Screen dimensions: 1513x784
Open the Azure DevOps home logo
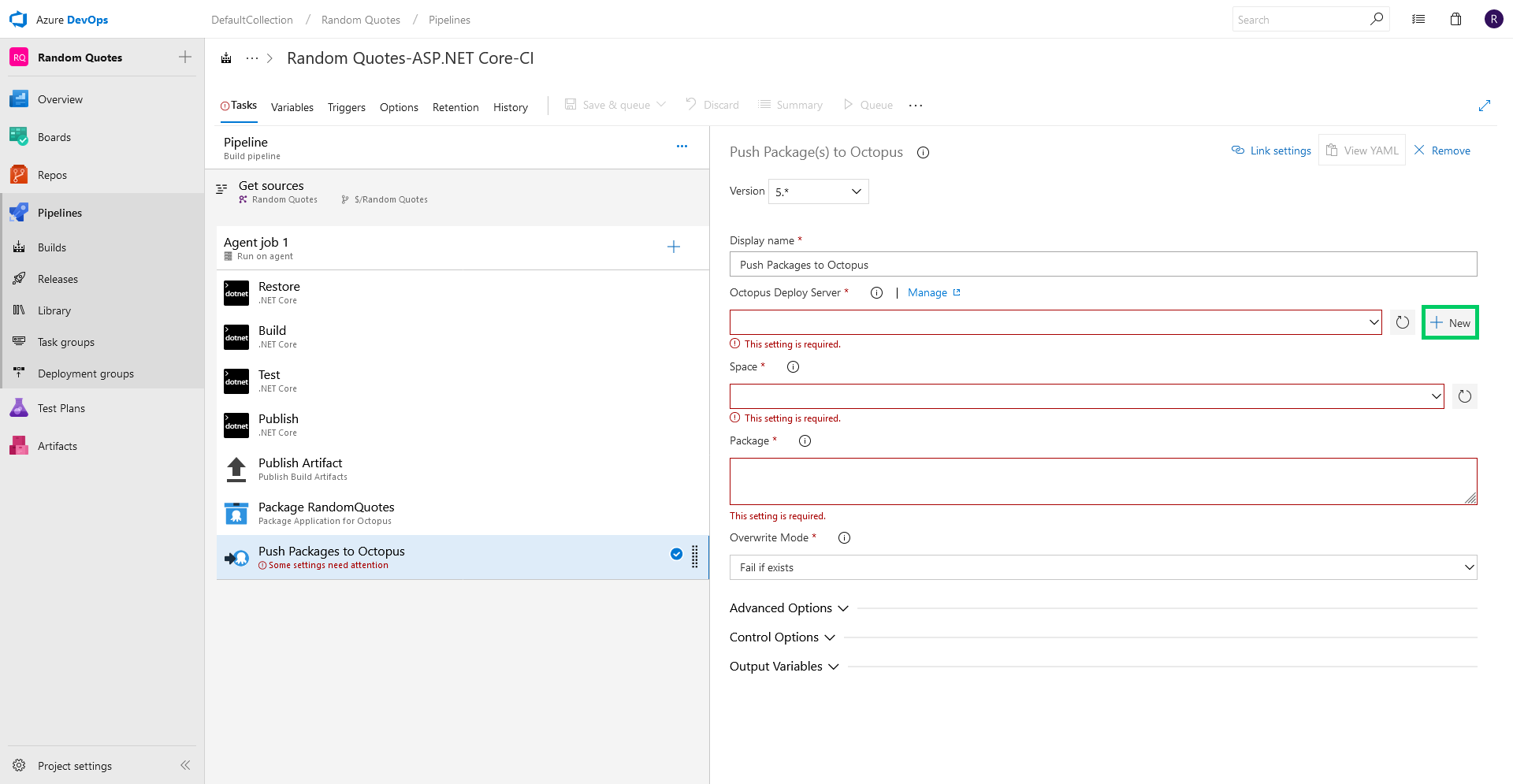[x=18, y=20]
